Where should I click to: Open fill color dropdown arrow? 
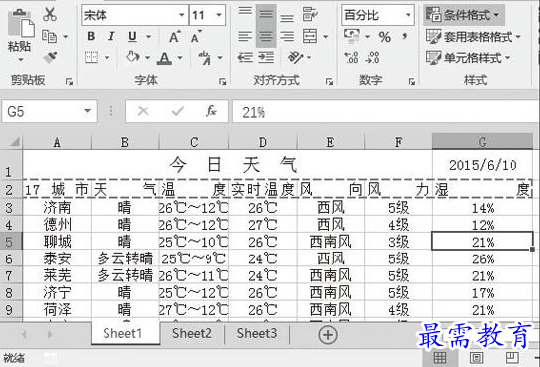click(147, 57)
